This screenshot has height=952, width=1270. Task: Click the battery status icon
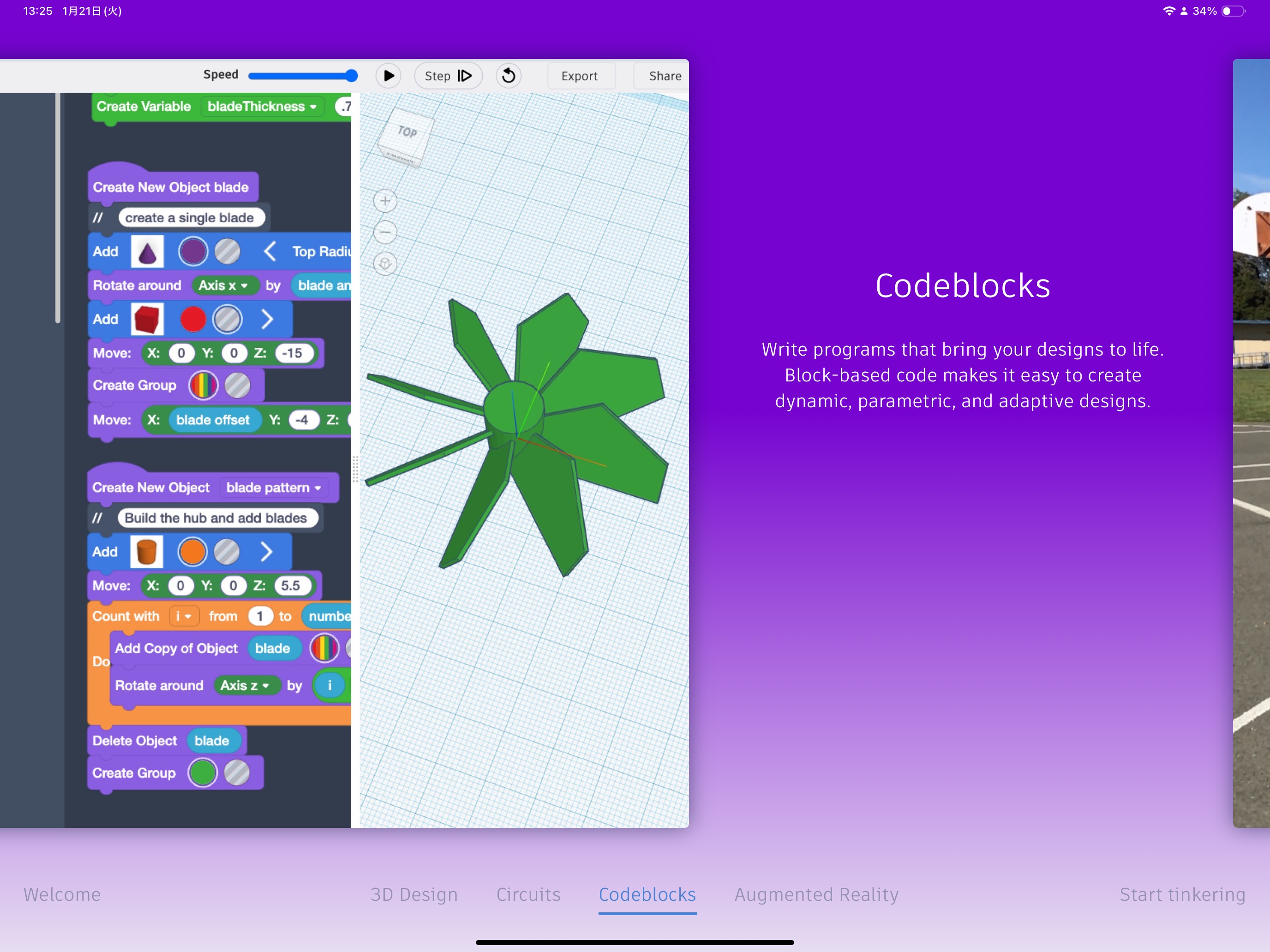pyautogui.click(x=1233, y=11)
